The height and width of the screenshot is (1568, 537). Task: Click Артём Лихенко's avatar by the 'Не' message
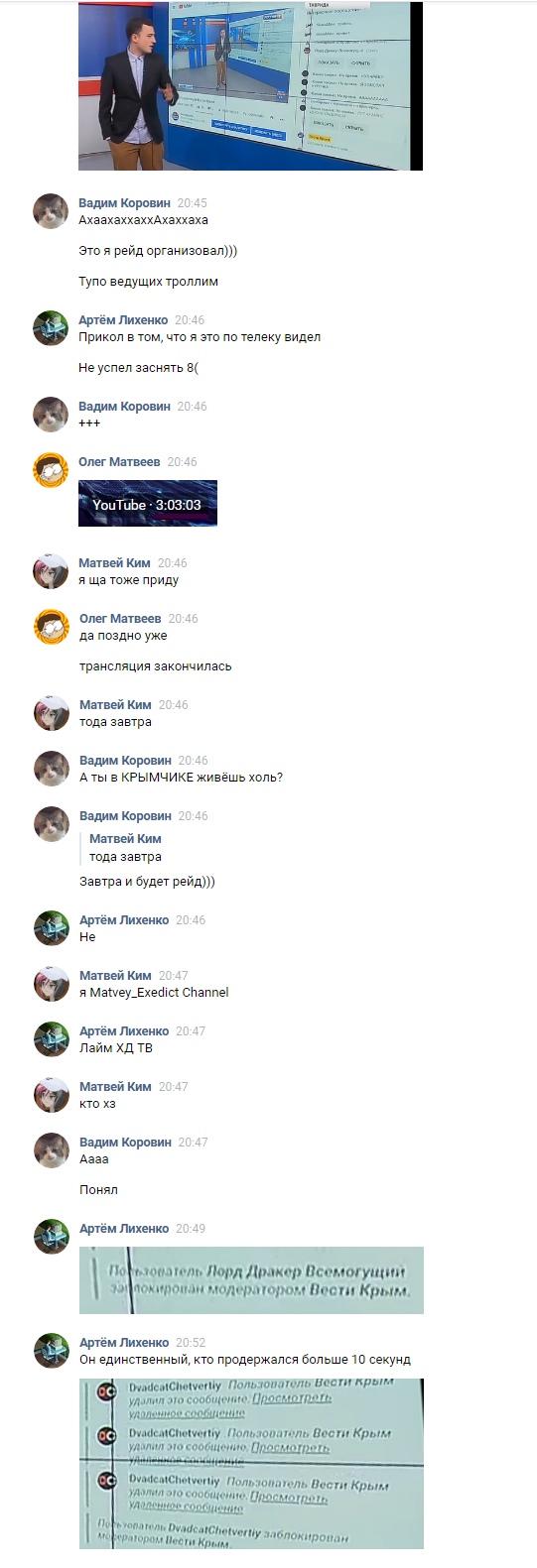pyautogui.click(x=51, y=928)
